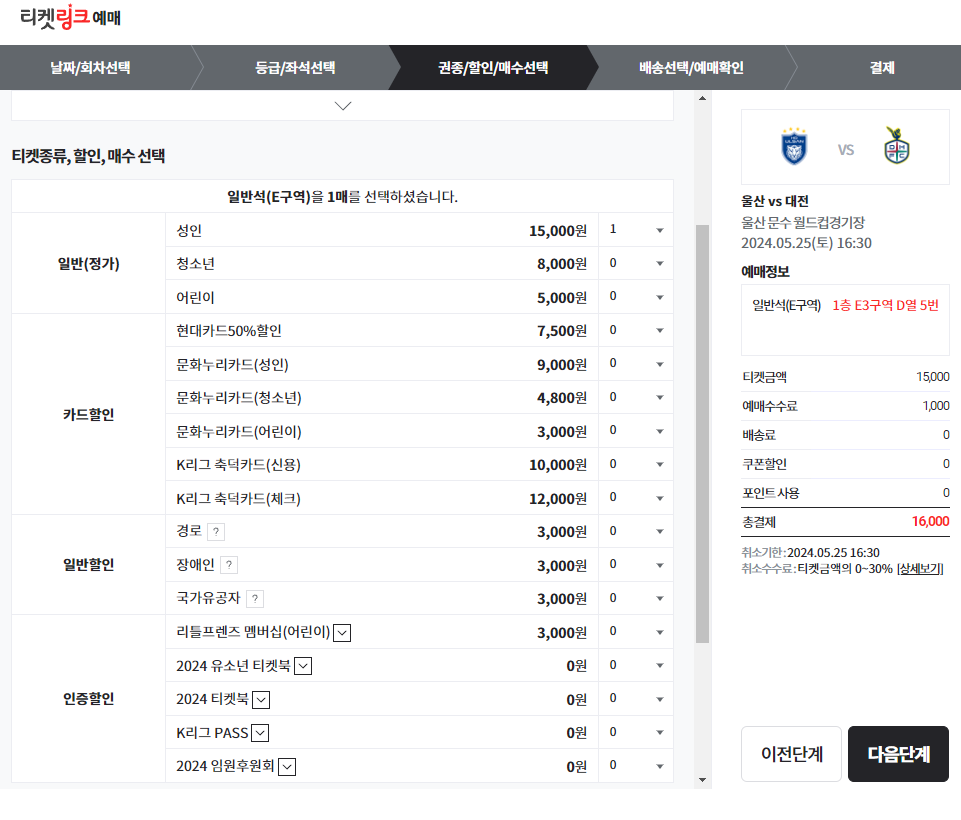Image resolution: width=961 pixels, height=820 pixels.
Task: Click the 2024.05.25(토) 16:30 match date
Action: pyautogui.click(x=806, y=243)
